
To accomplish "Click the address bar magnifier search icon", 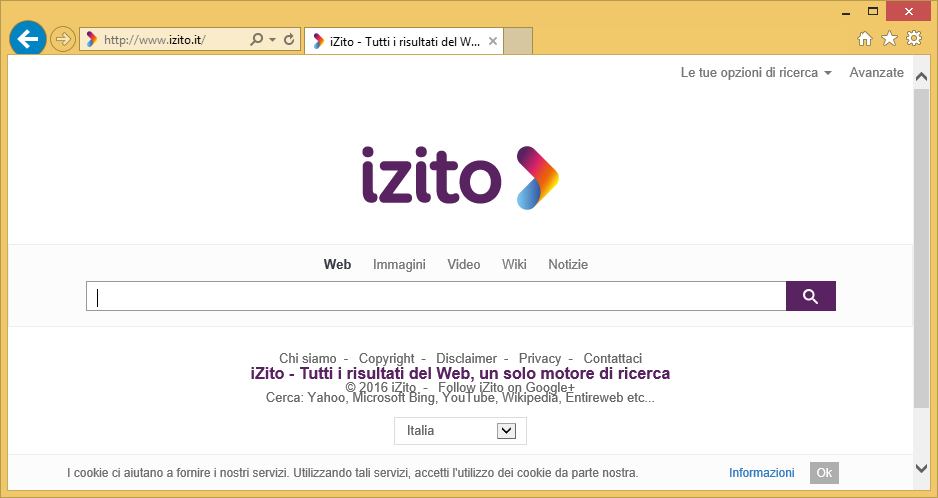I will pyautogui.click(x=256, y=40).
